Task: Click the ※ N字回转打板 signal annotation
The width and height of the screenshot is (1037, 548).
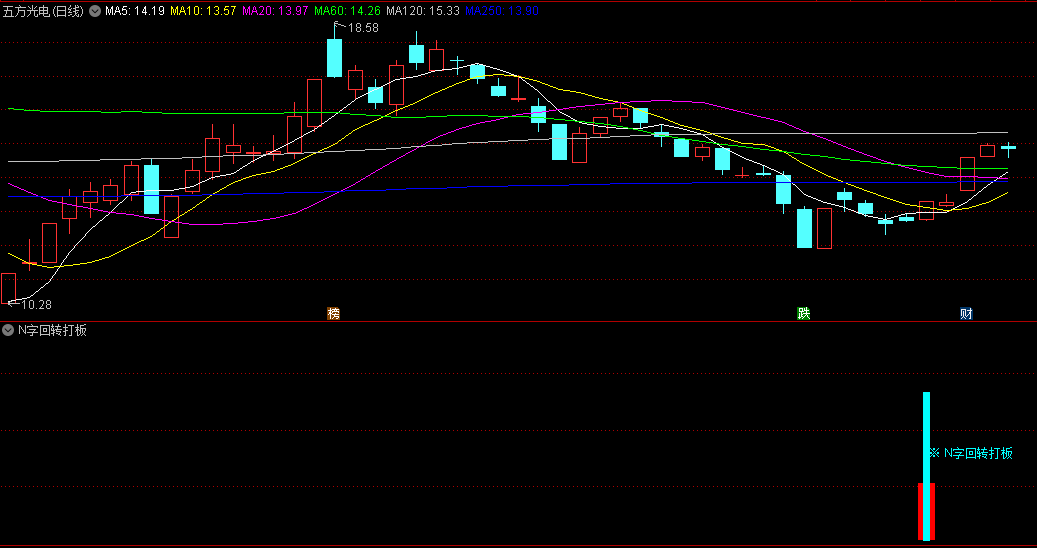Action: (x=971, y=453)
